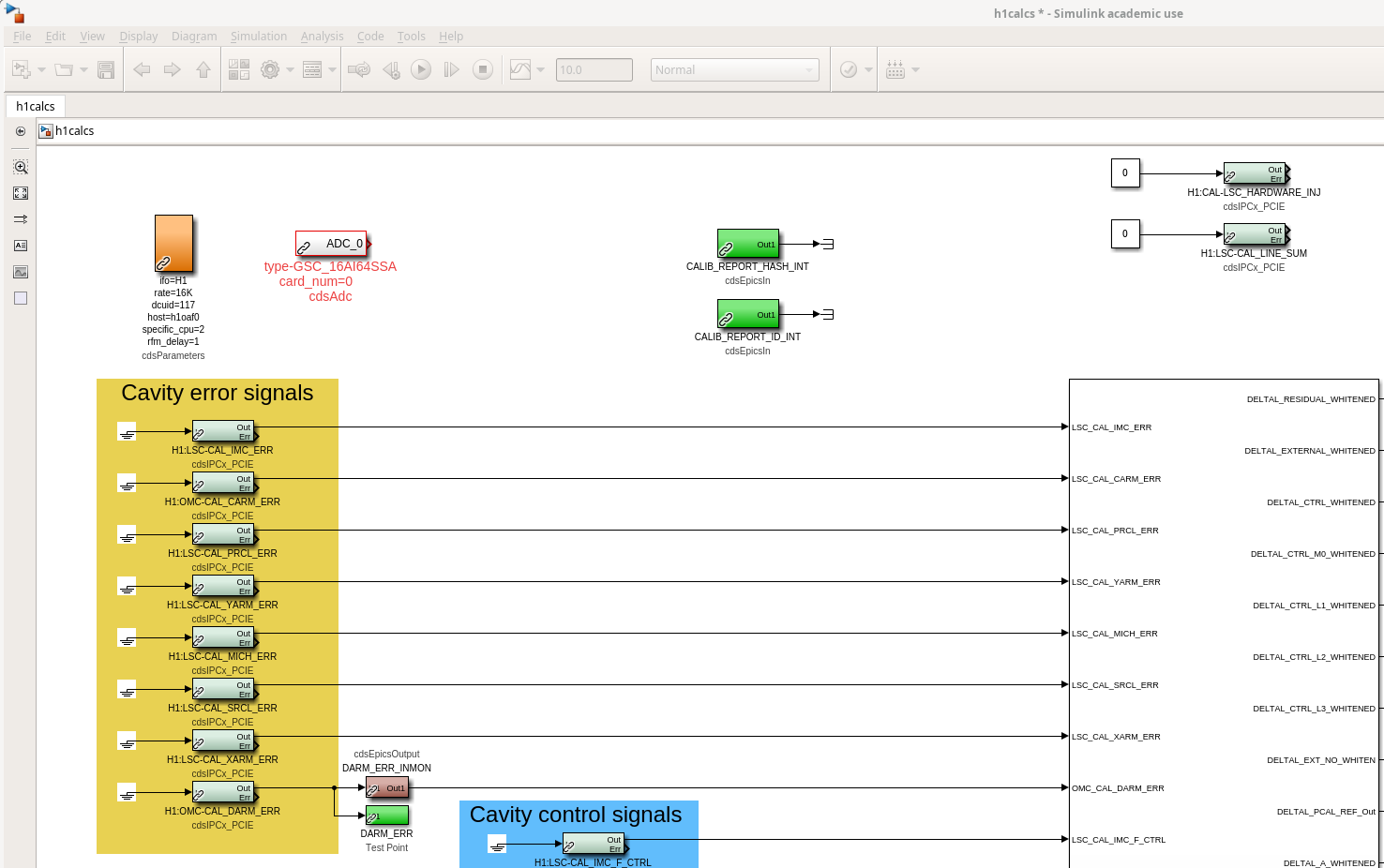Viewport: 1384px width, 868px height.
Task: Click the Save model floppy disk icon
Action: pyautogui.click(x=106, y=70)
